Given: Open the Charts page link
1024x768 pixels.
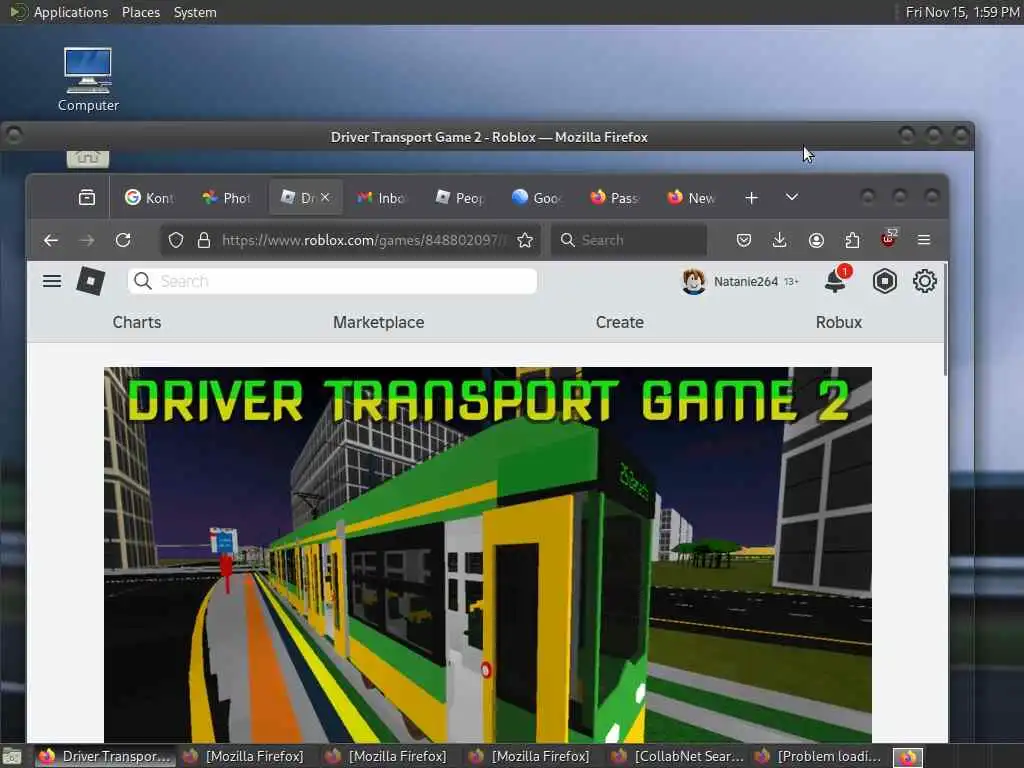Looking at the screenshot, I should click(x=136, y=323).
